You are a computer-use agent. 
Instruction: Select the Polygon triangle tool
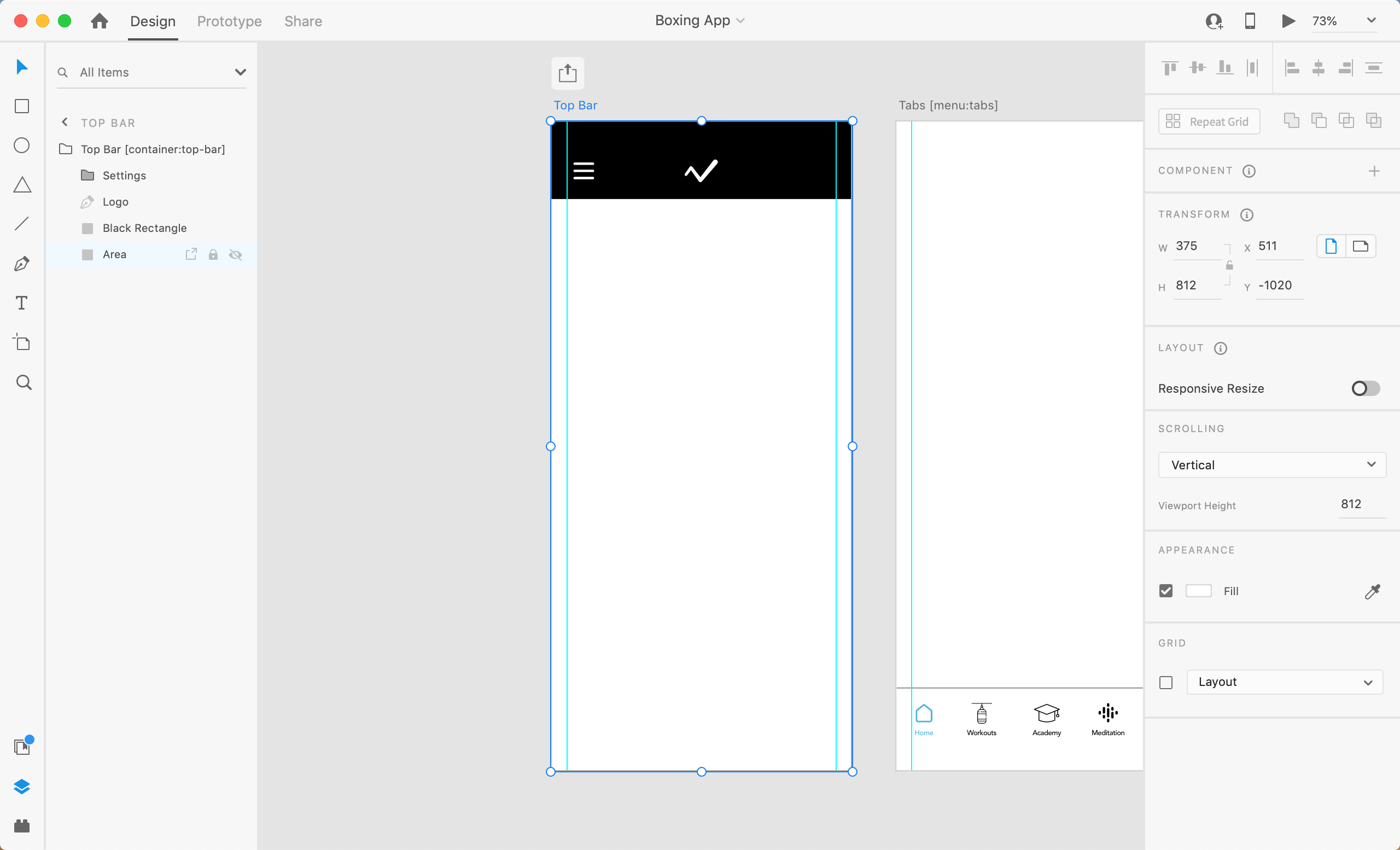pyautogui.click(x=22, y=185)
